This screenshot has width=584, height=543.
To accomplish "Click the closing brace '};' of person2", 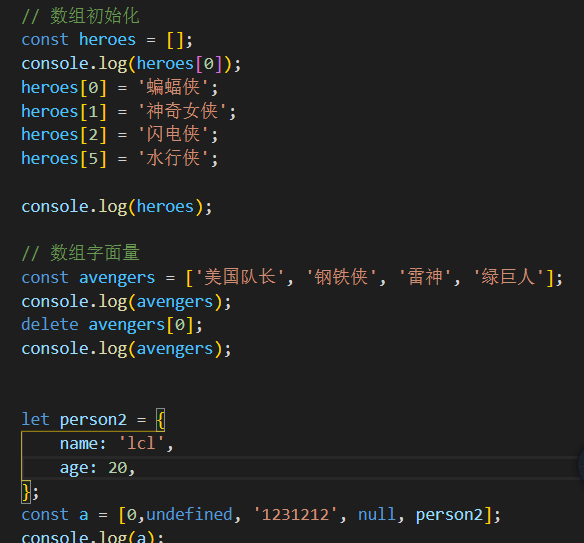I will 30,492.
